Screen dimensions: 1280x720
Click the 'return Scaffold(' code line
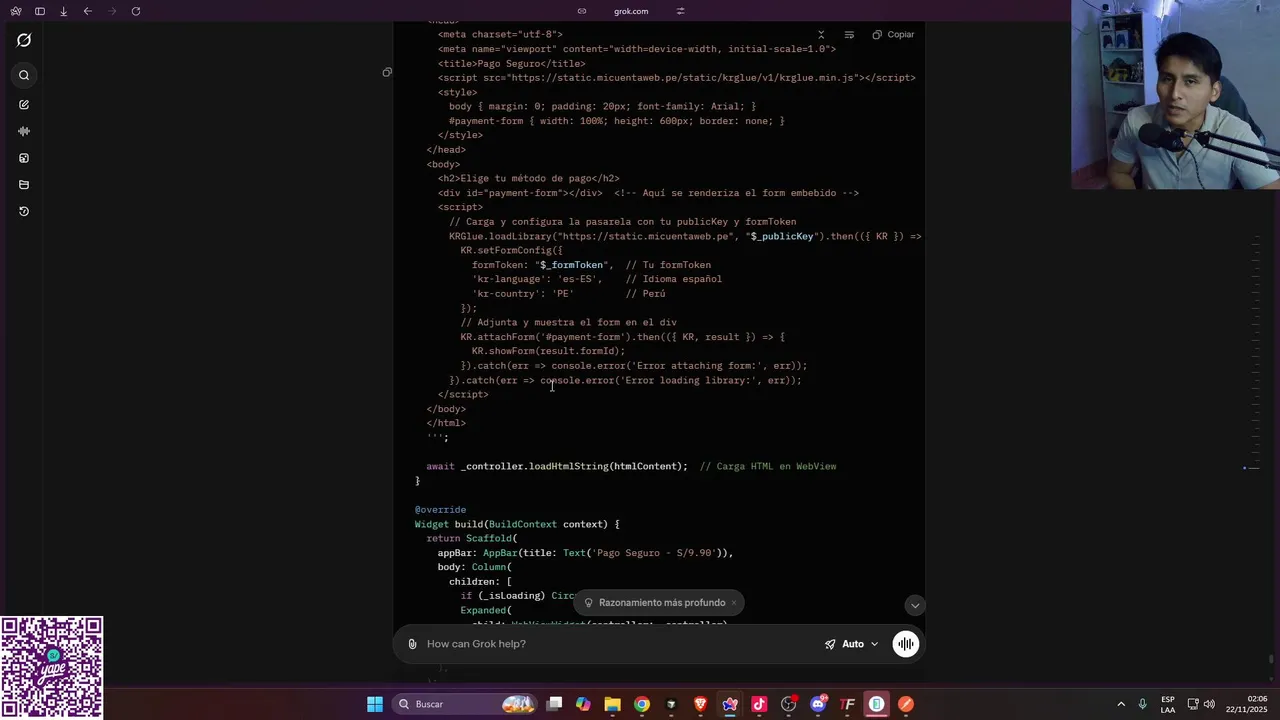point(472,538)
